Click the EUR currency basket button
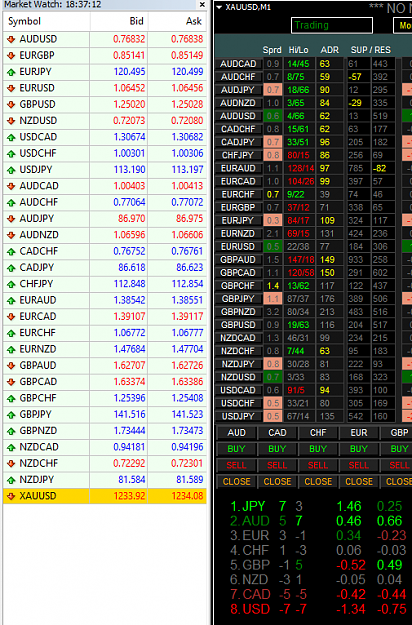The width and height of the screenshot is (412, 625). 359,433
